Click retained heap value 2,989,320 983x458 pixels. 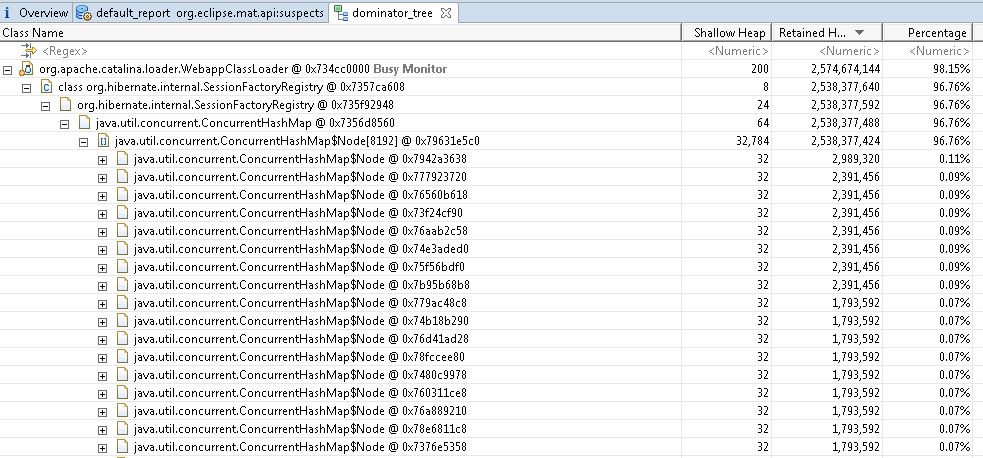(856, 160)
